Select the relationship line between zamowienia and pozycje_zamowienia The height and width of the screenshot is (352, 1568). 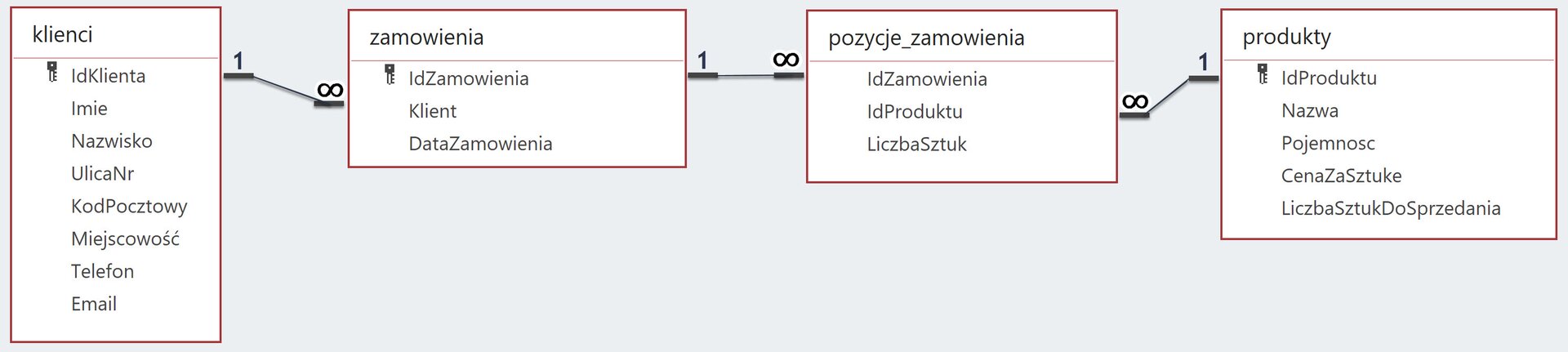click(x=746, y=75)
